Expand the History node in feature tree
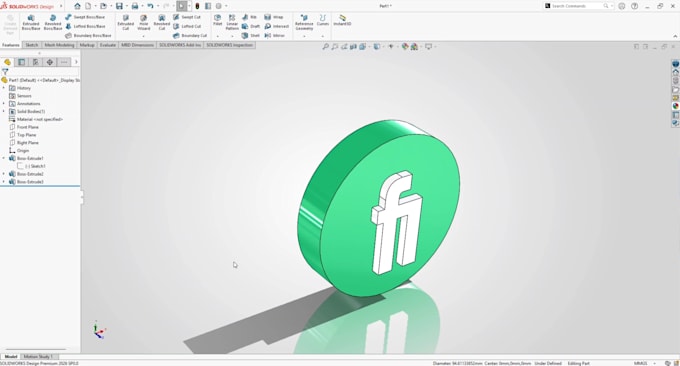 click(4, 88)
